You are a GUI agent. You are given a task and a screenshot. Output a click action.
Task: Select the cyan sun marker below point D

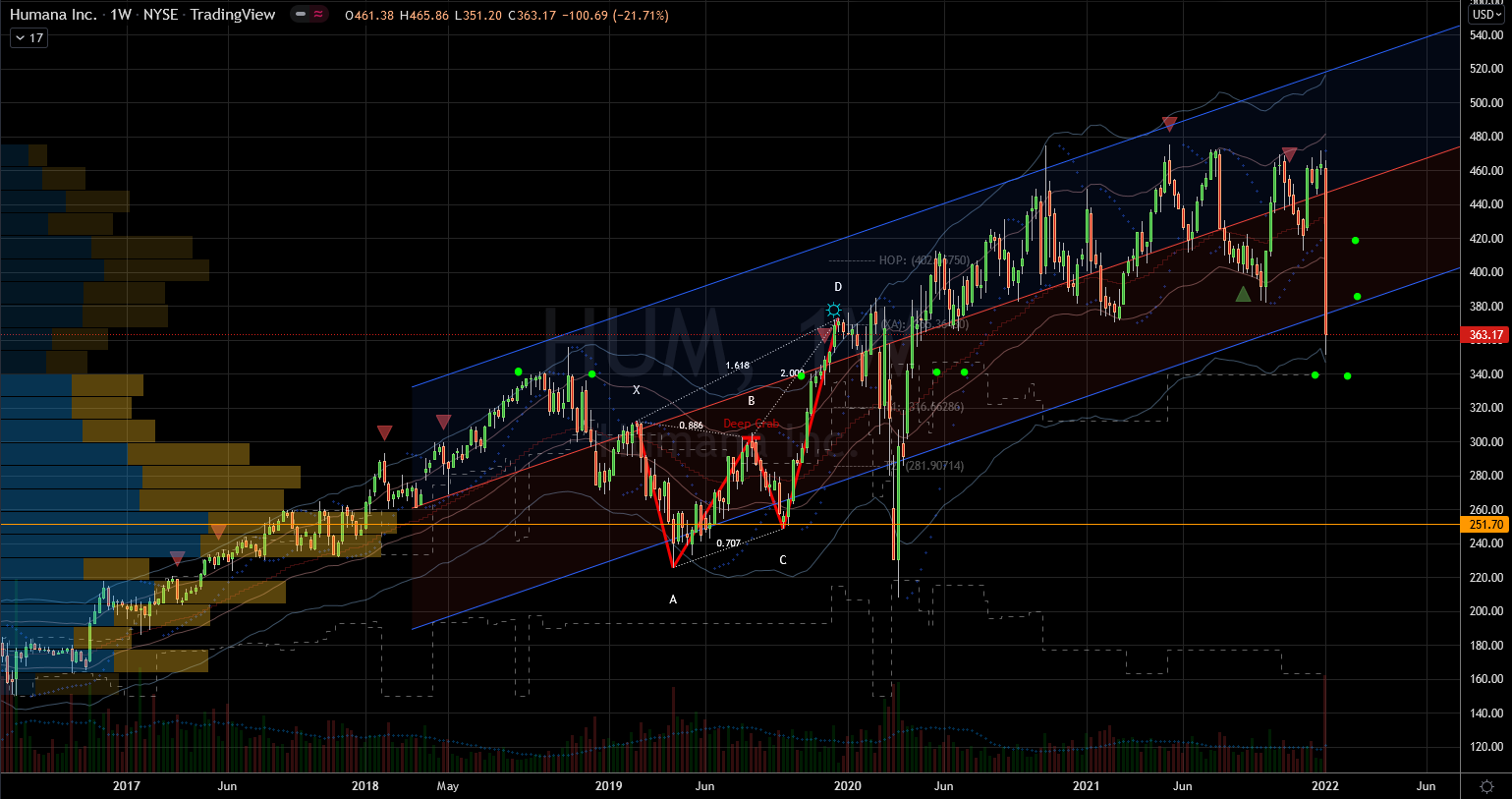(x=834, y=312)
